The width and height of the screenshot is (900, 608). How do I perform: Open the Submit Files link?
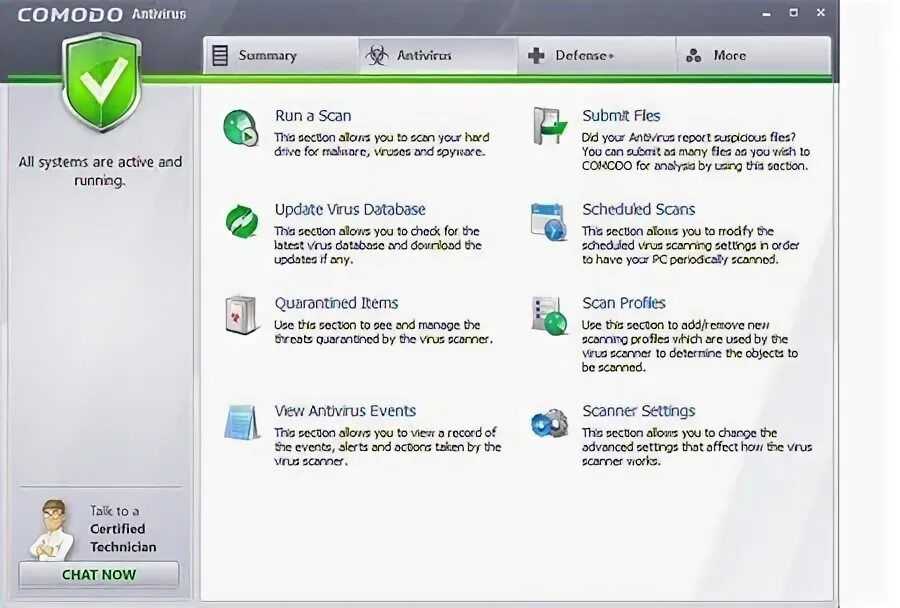click(621, 115)
